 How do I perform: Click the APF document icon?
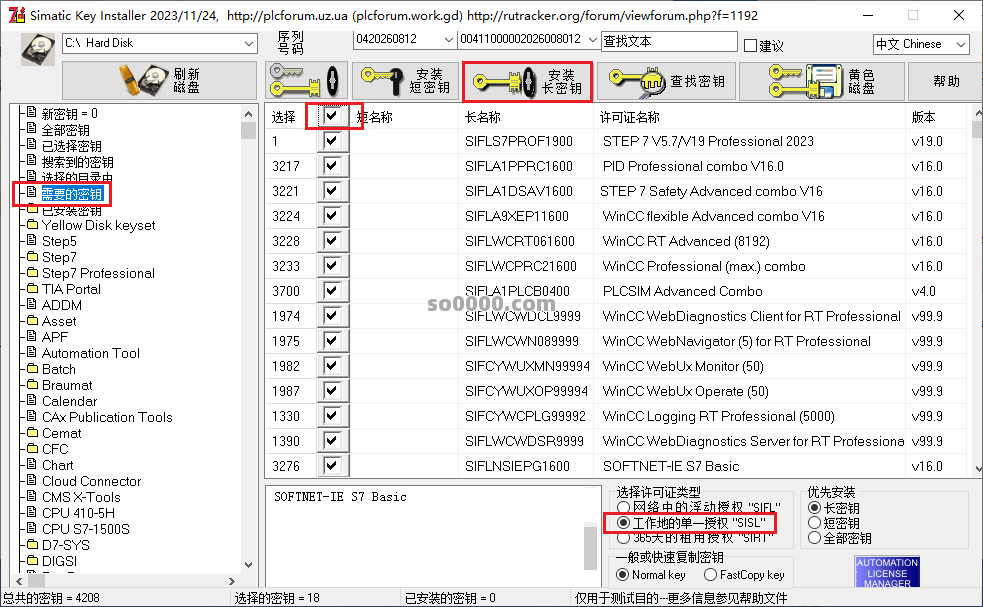[32, 337]
